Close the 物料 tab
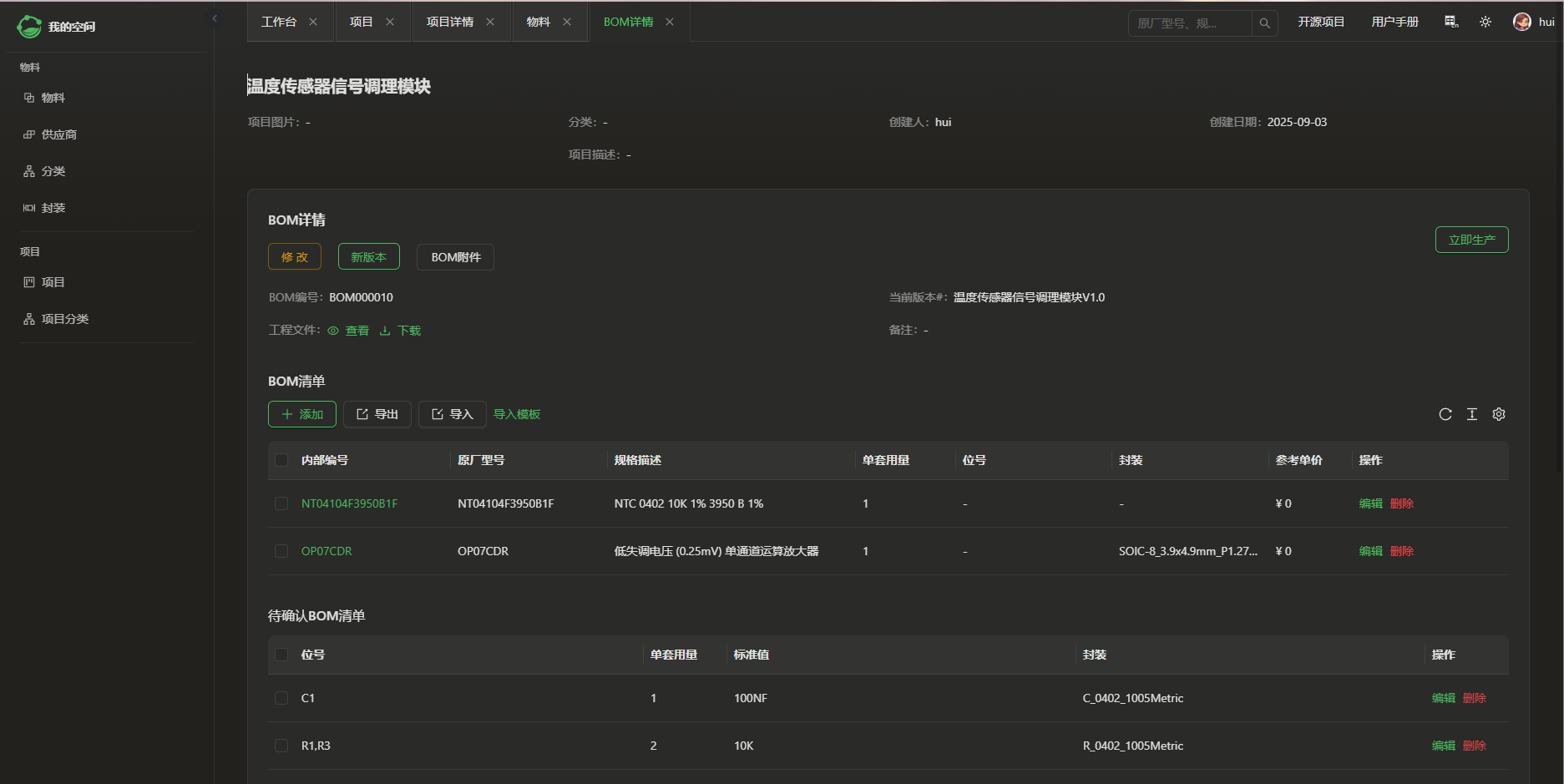 pyautogui.click(x=567, y=22)
